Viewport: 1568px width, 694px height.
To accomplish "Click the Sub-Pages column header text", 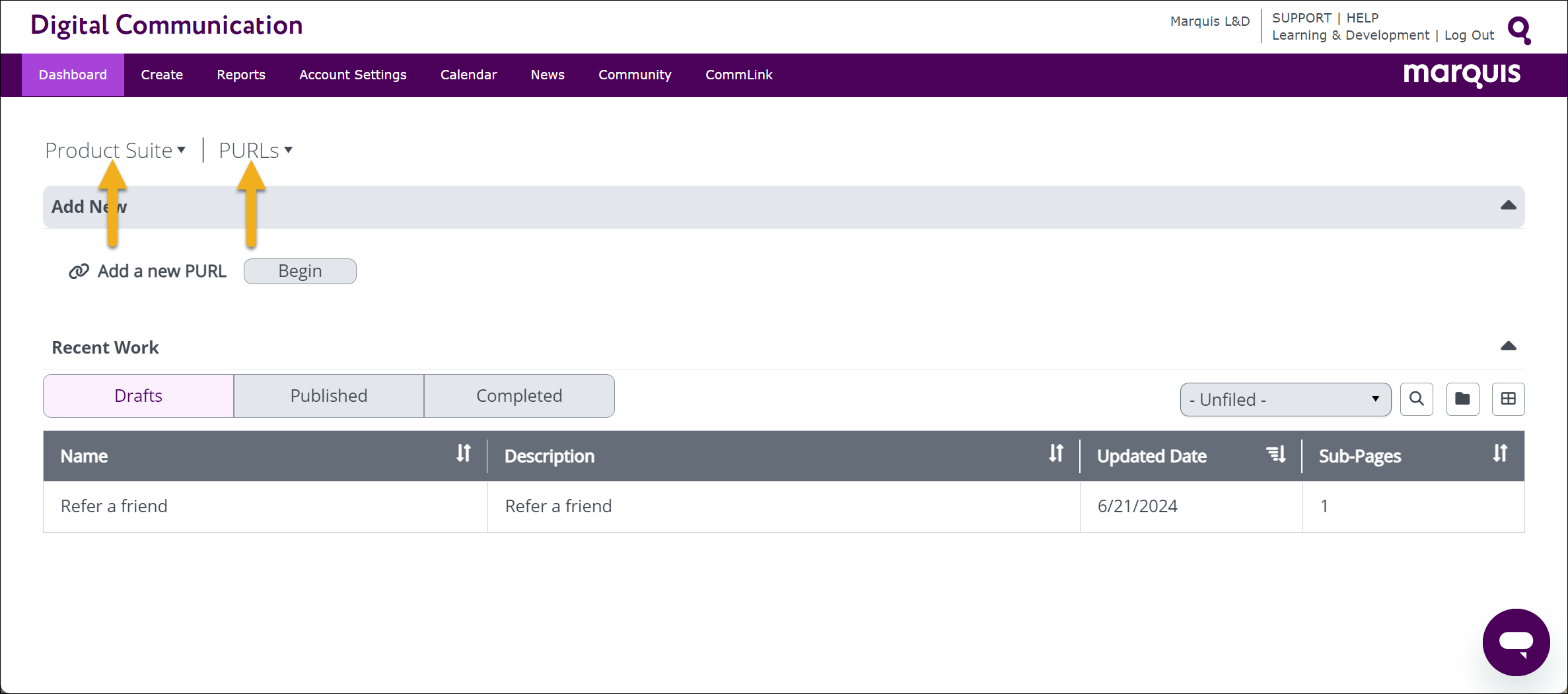I will pyautogui.click(x=1360, y=456).
